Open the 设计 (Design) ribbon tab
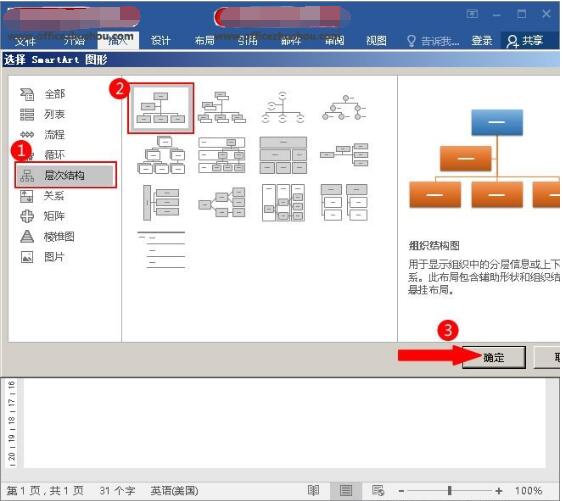 (160, 41)
